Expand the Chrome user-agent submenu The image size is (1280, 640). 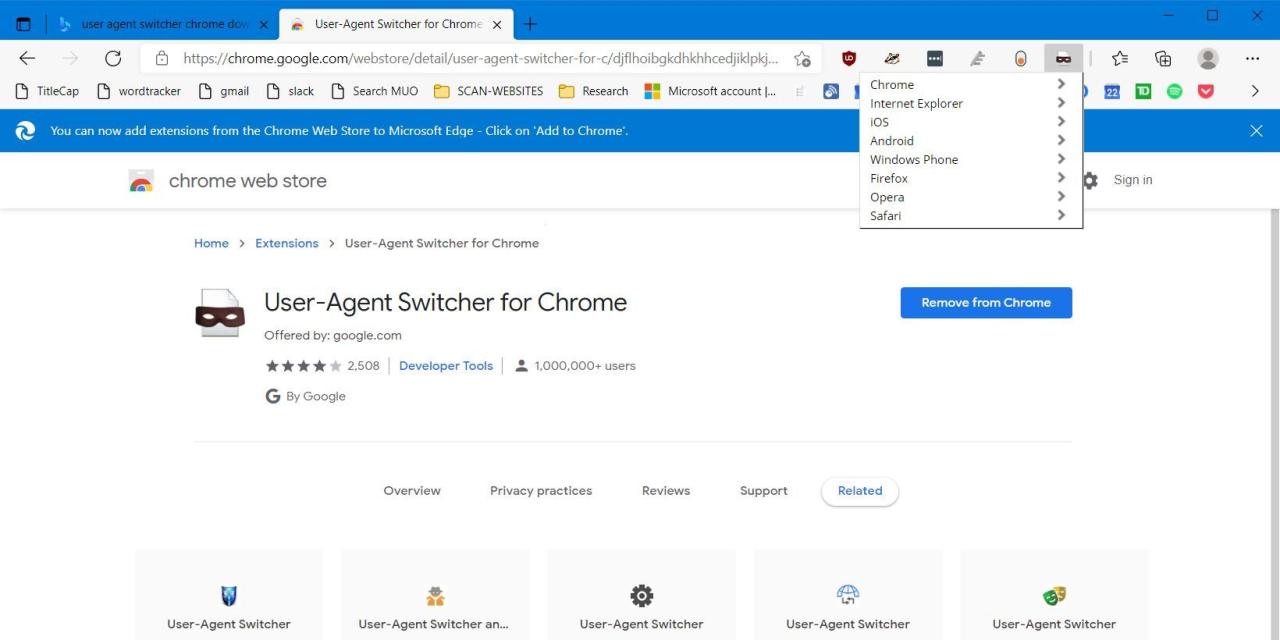(x=971, y=85)
